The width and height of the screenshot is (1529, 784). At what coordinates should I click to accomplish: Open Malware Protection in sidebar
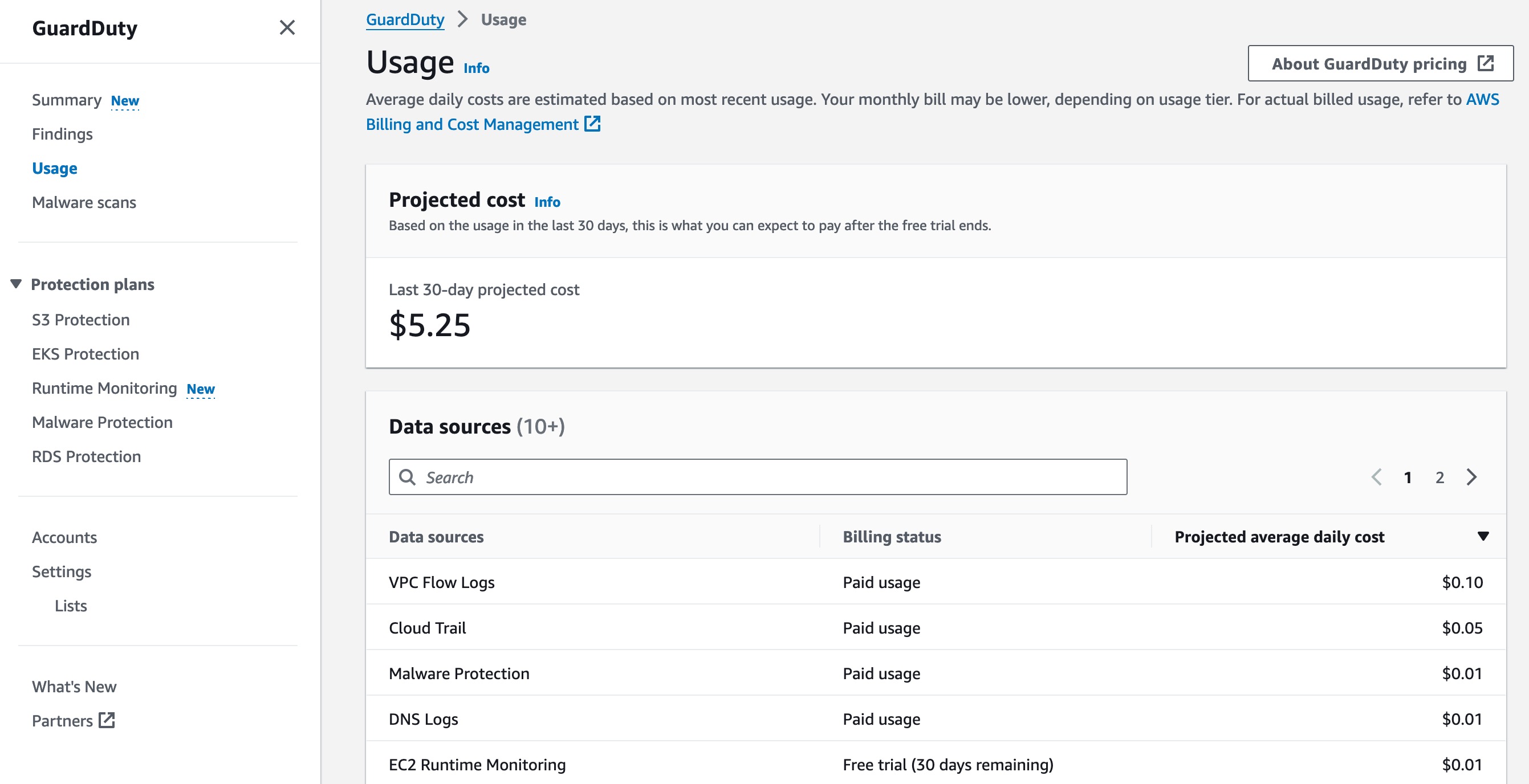(x=102, y=422)
